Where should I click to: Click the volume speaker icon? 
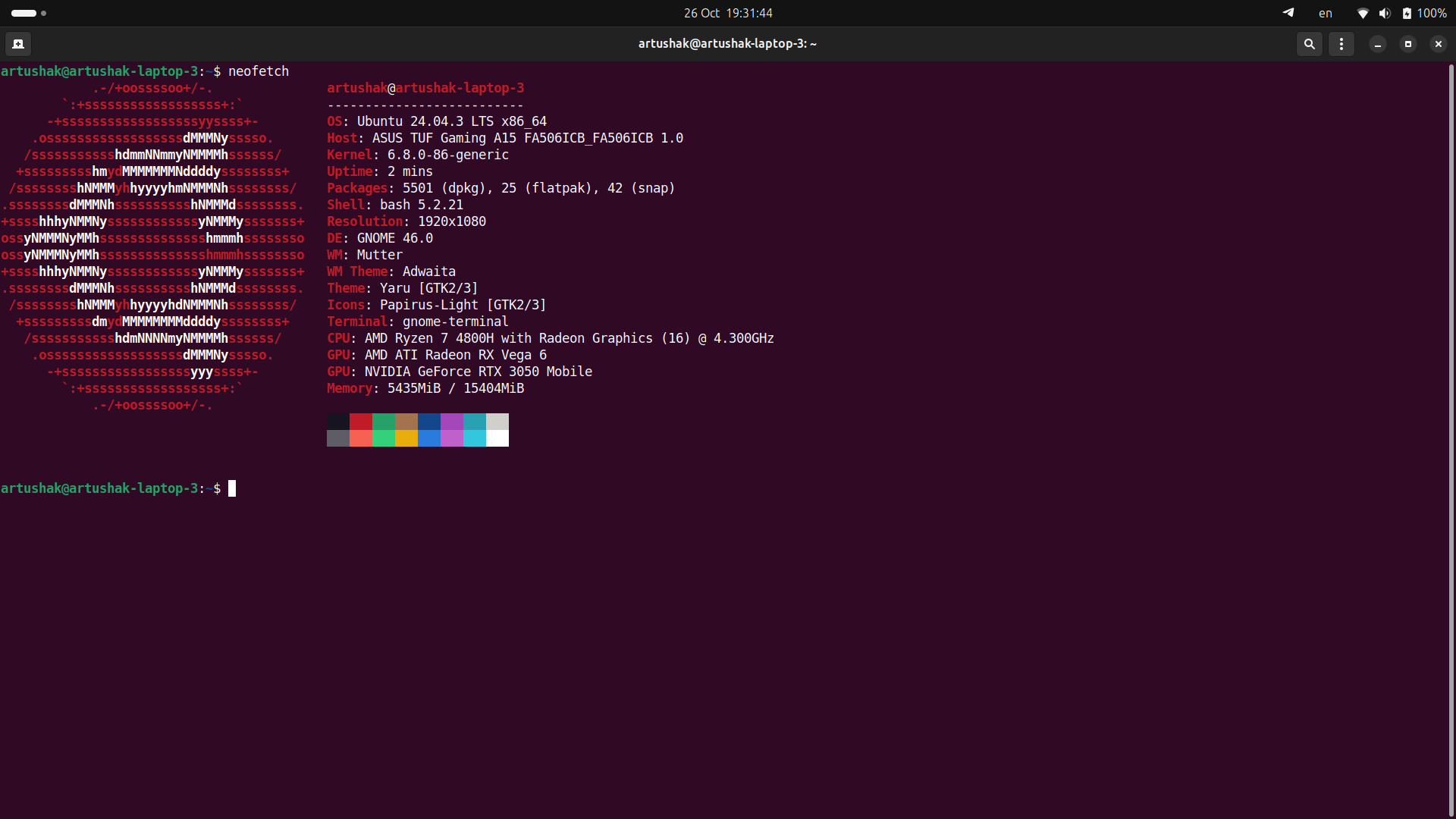pos(1385,13)
